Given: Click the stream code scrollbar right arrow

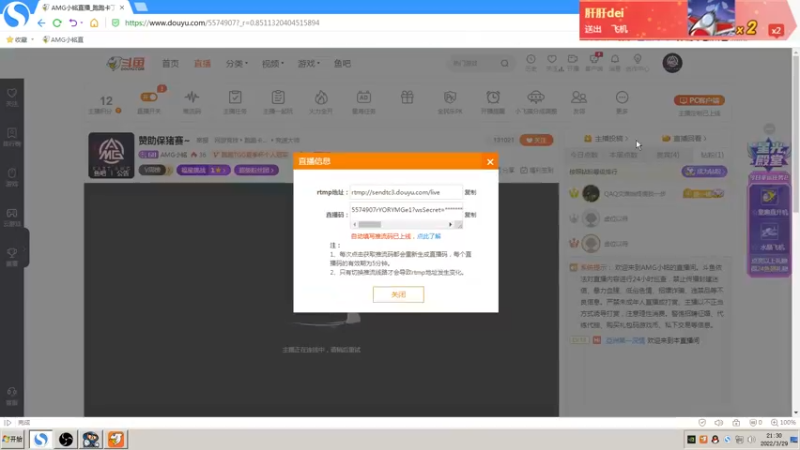Looking at the screenshot, I should tap(450, 224).
